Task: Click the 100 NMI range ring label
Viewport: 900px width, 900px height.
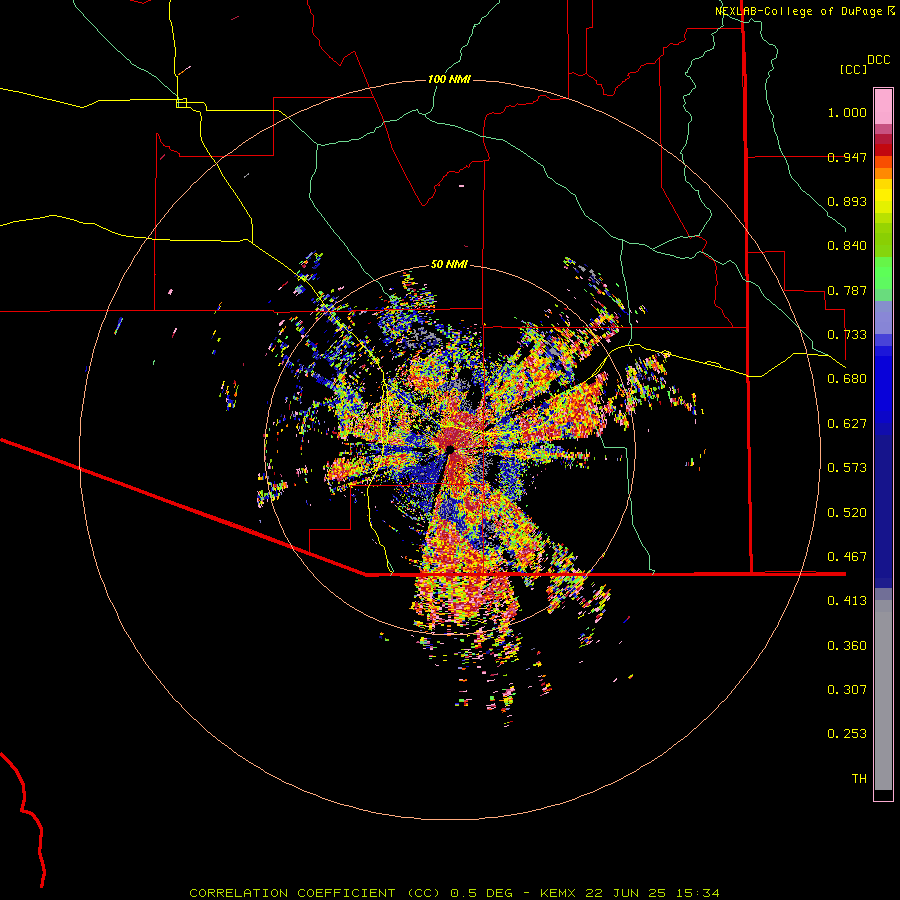Action: [449, 79]
